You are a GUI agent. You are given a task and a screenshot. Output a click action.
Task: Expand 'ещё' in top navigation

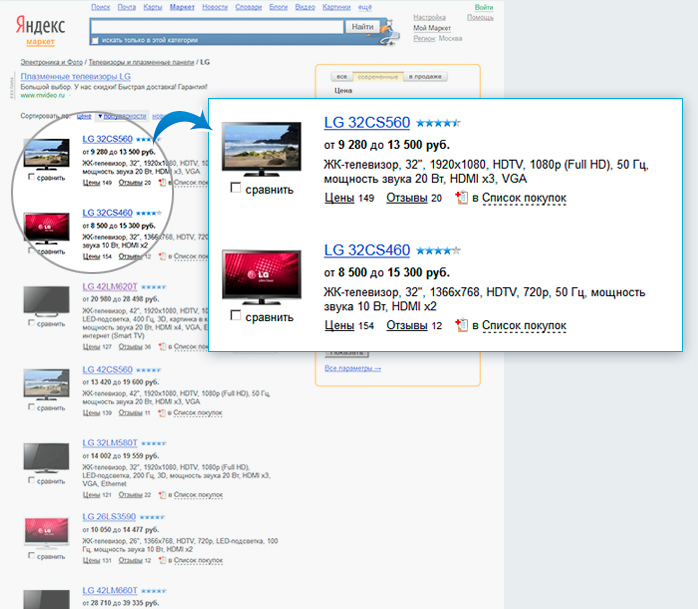pyautogui.click(x=365, y=7)
